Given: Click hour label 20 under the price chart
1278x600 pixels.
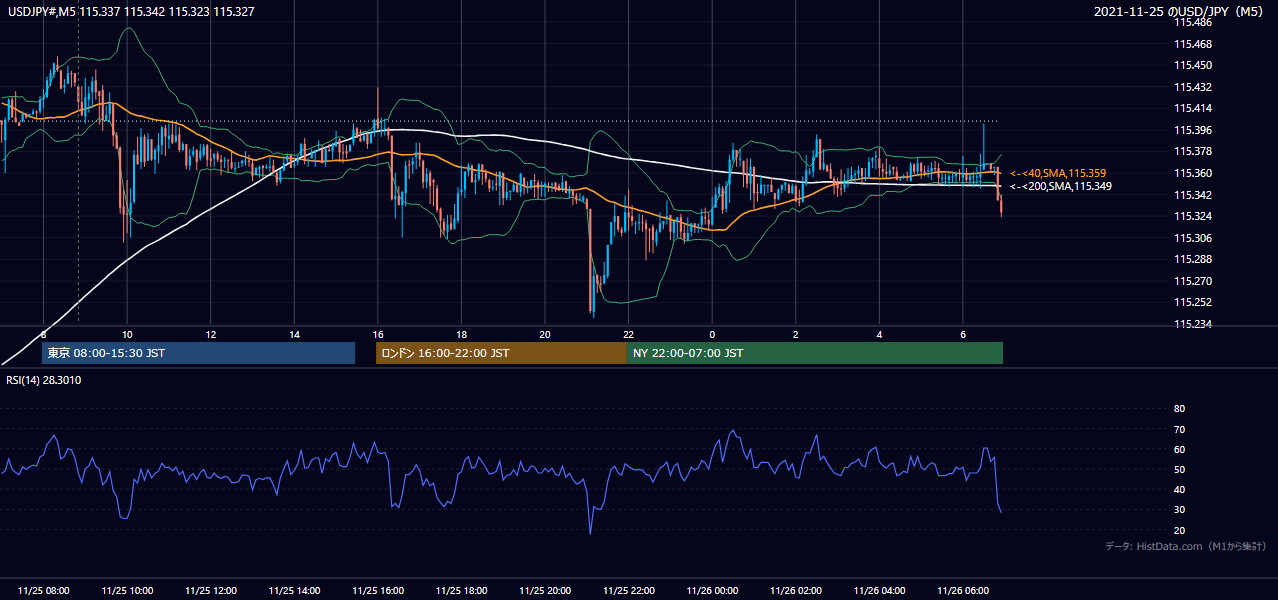Looking at the screenshot, I should tap(545, 334).
